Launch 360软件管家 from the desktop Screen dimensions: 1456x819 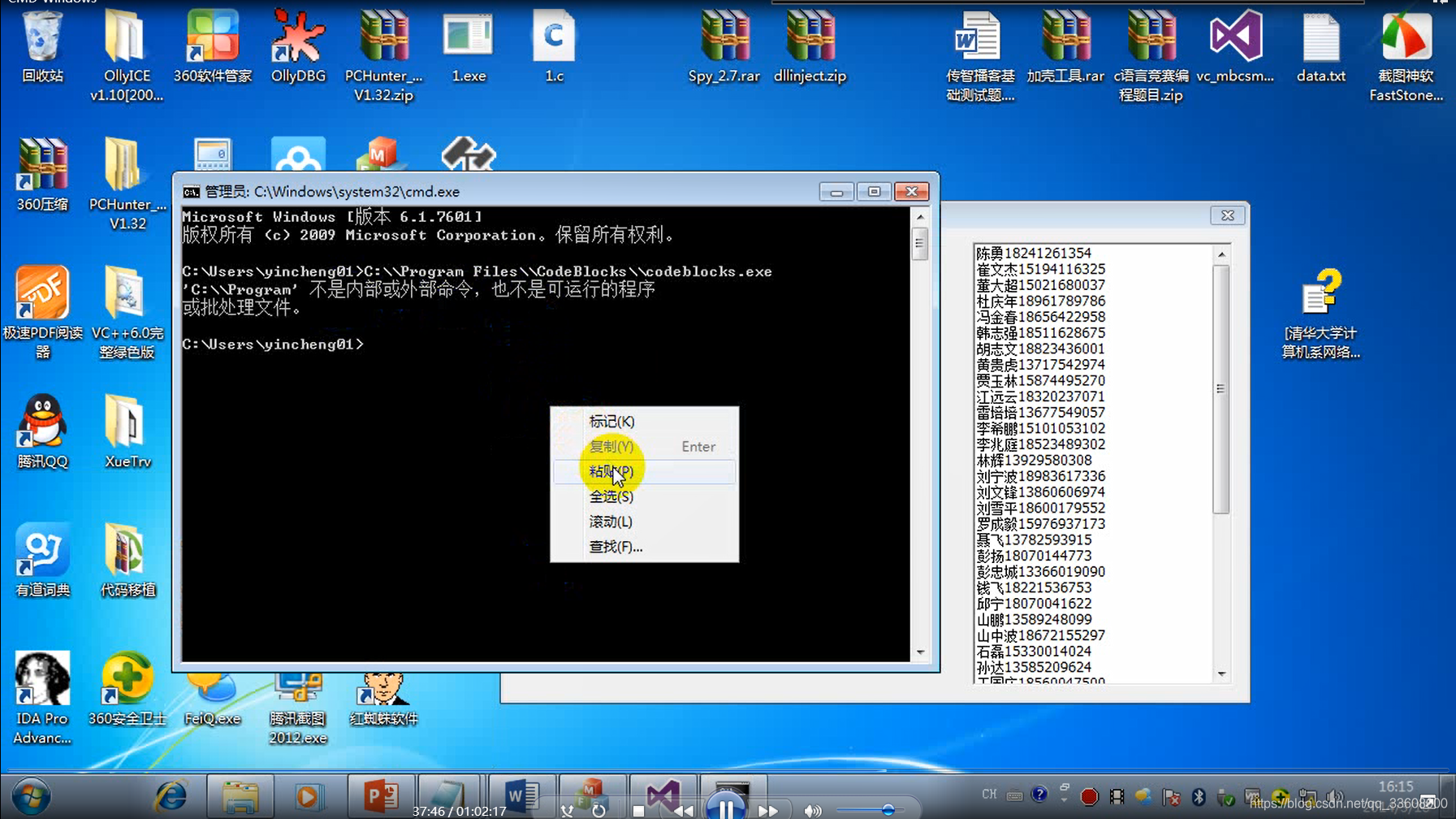pos(213,45)
